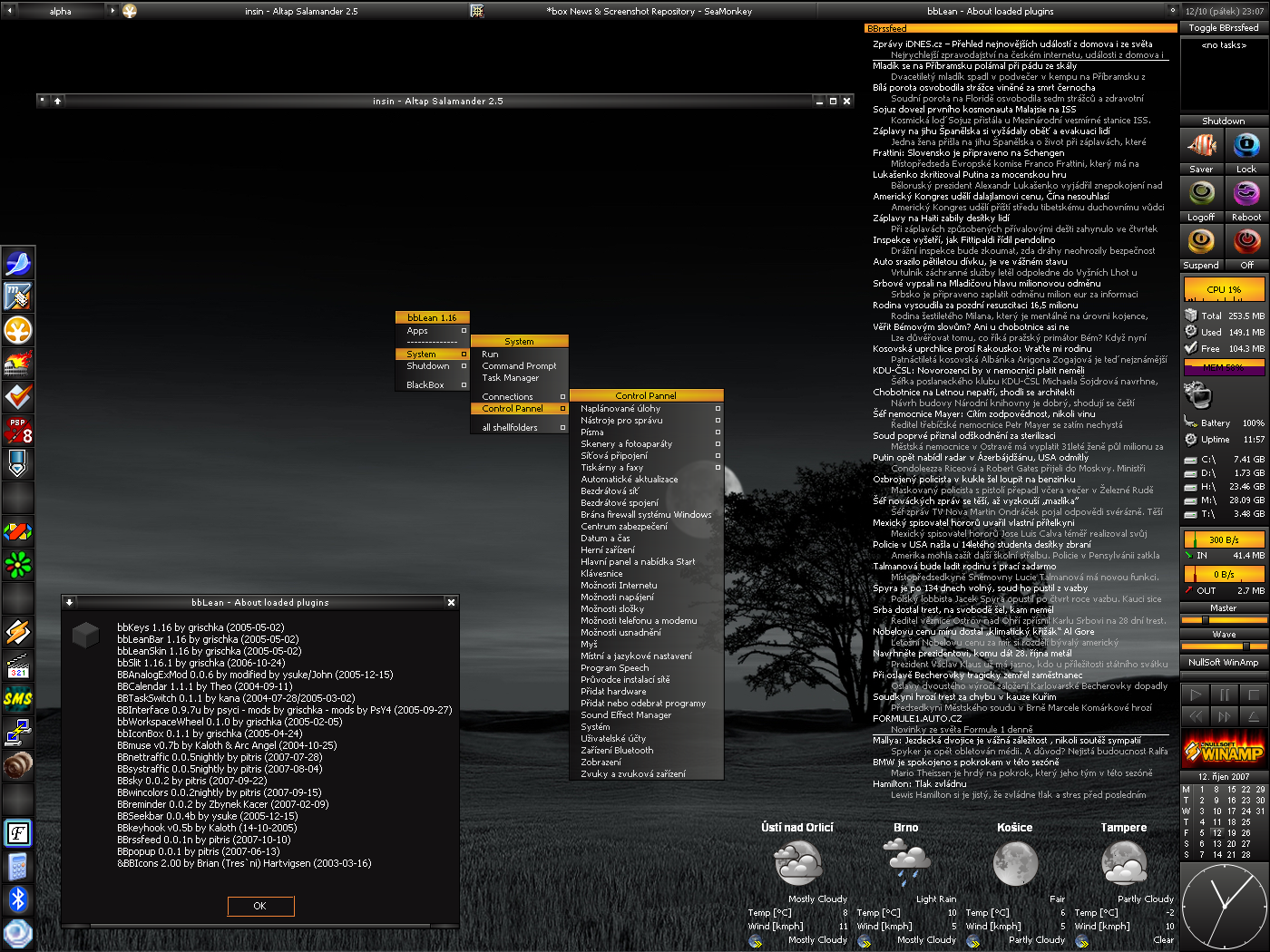Click the clownfish Saver icon

1202,145
